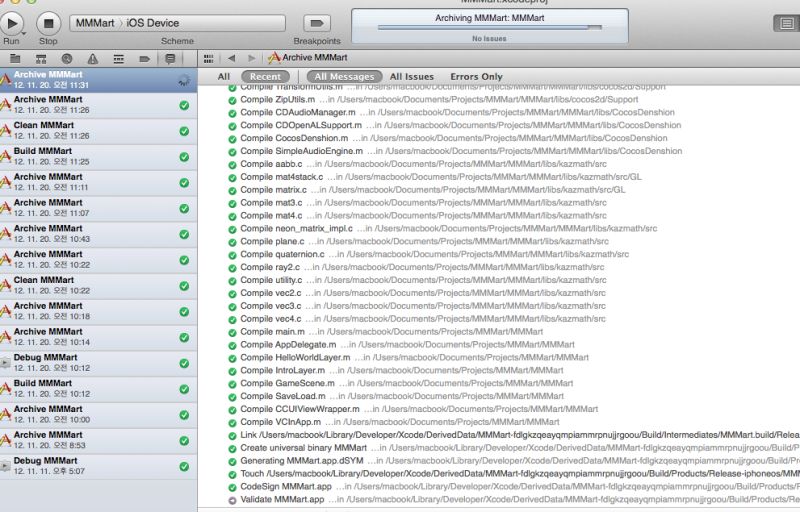Viewport: 800px width, 512px height.
Task: Open the Breakpoint navigator icon
Action: tap(144, 59)
